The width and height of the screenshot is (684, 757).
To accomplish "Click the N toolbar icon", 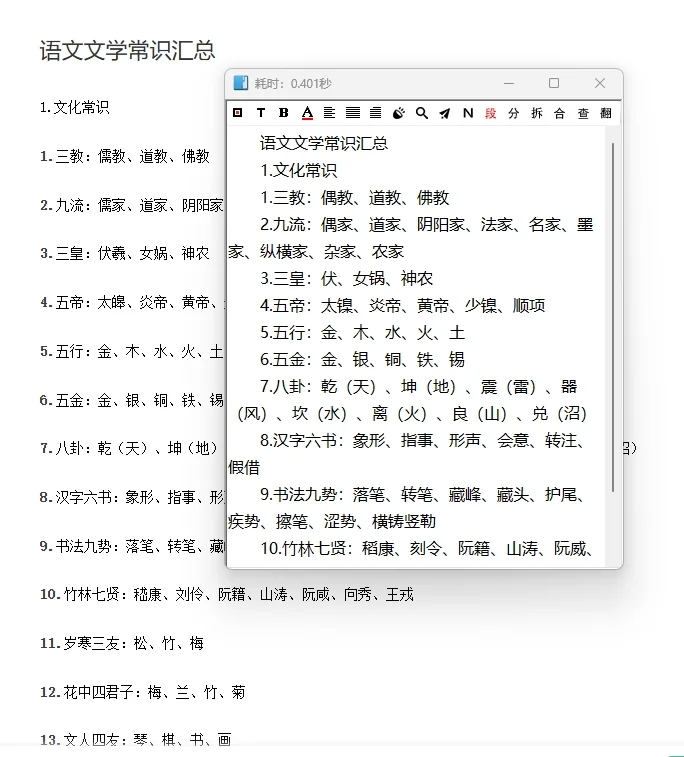I will [x=468, y=113].
